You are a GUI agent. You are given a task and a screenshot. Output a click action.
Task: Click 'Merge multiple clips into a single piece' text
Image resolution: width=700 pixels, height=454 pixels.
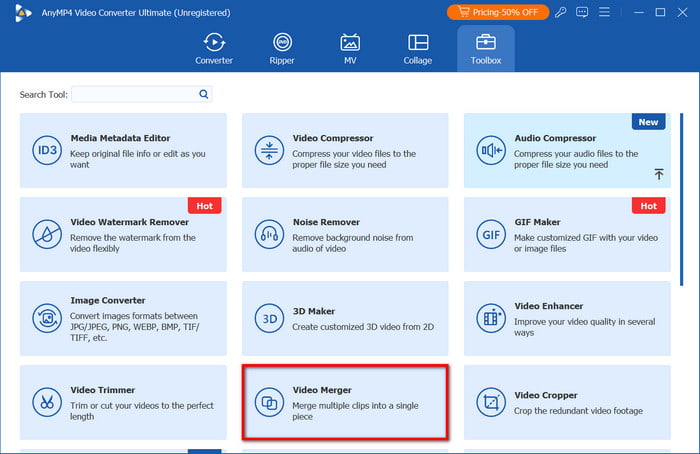click(355, 411)
